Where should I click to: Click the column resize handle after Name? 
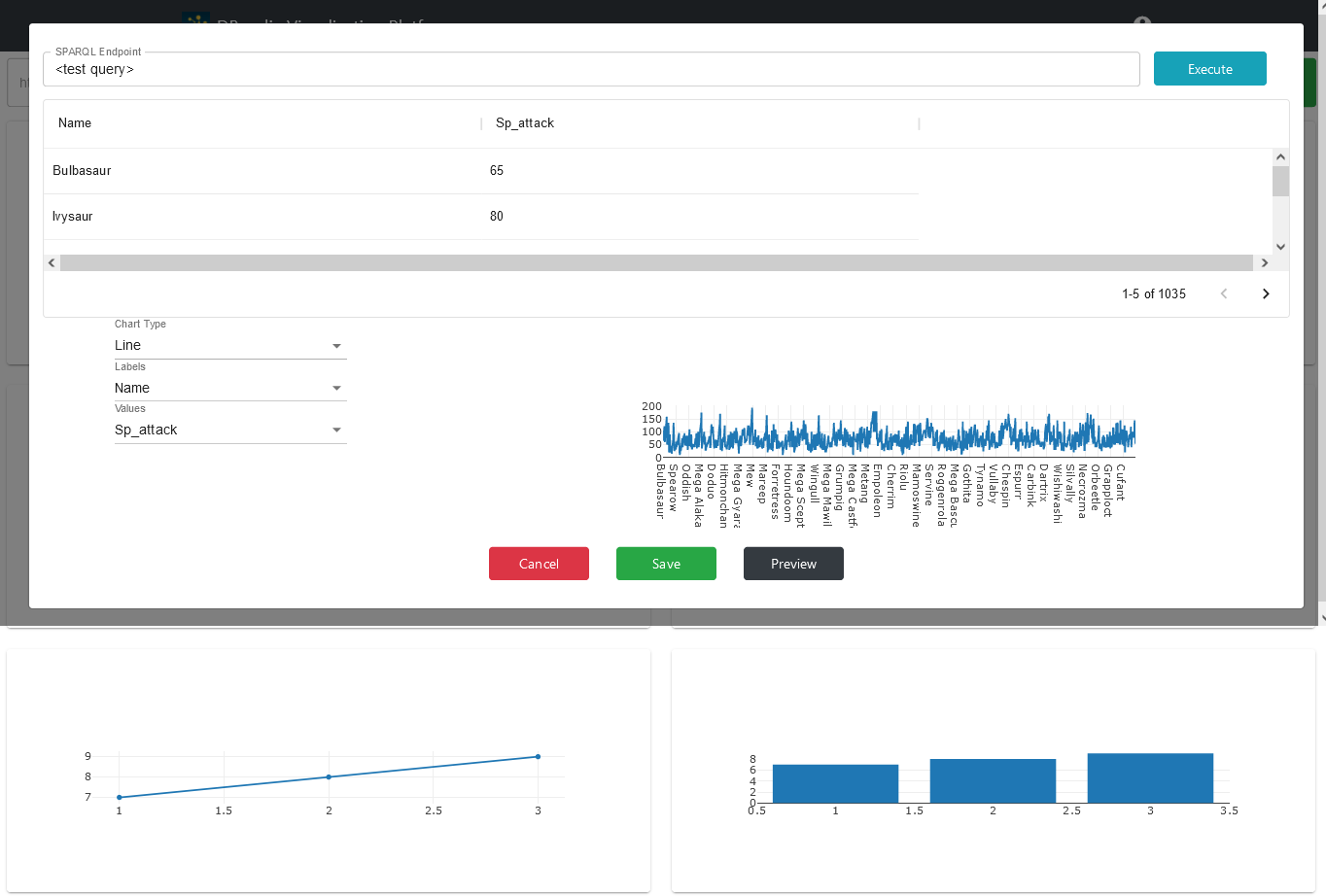[x=481, y=123]
